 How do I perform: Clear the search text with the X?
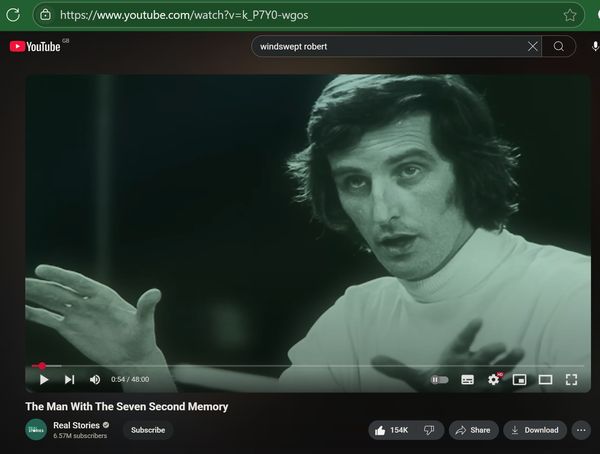coord(532,47)
